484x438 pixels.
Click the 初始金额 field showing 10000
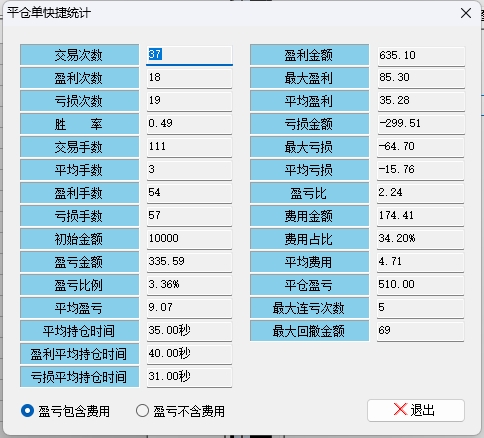[x=189, y=239]
